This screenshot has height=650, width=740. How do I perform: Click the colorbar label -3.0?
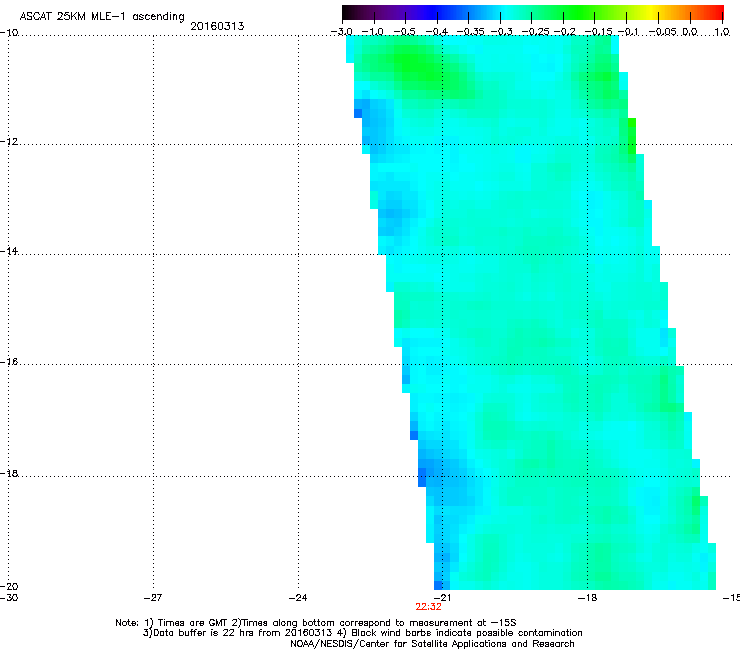(341, 32)
